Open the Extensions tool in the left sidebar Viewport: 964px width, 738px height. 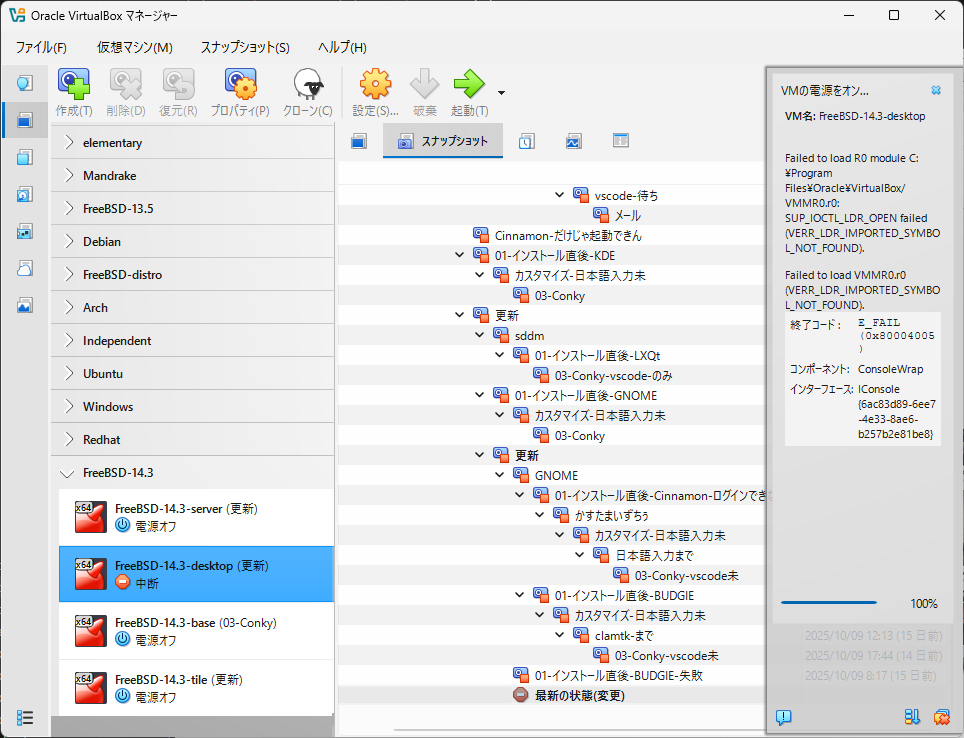tap(25, 157)
